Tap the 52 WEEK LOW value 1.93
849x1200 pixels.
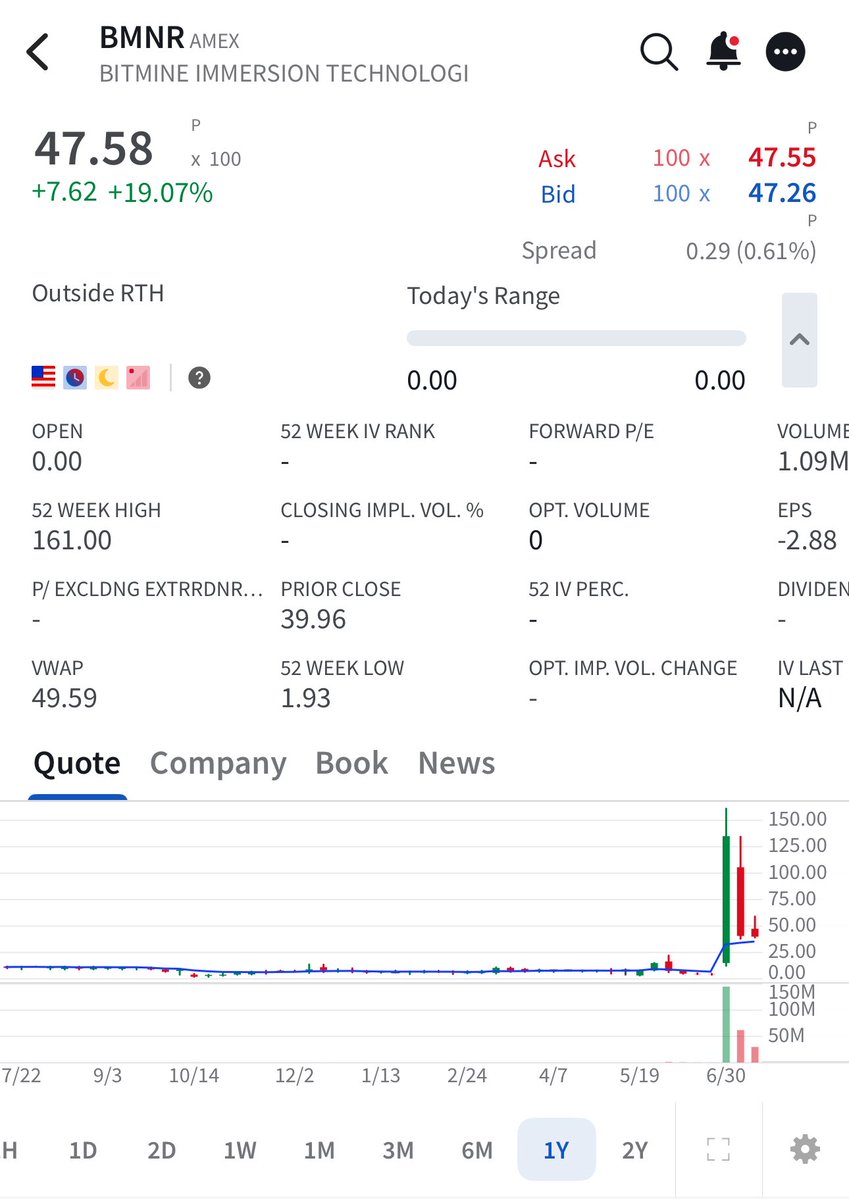click(x=306, y=698)
